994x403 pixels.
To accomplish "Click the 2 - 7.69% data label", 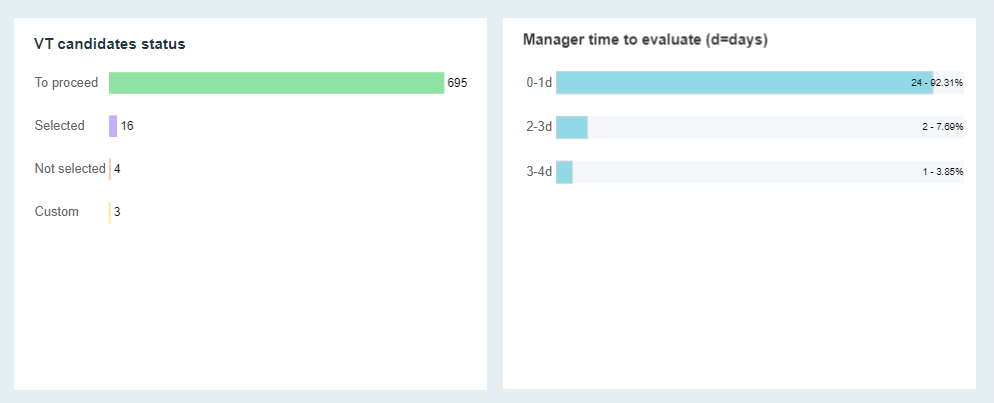I will 942,128.
